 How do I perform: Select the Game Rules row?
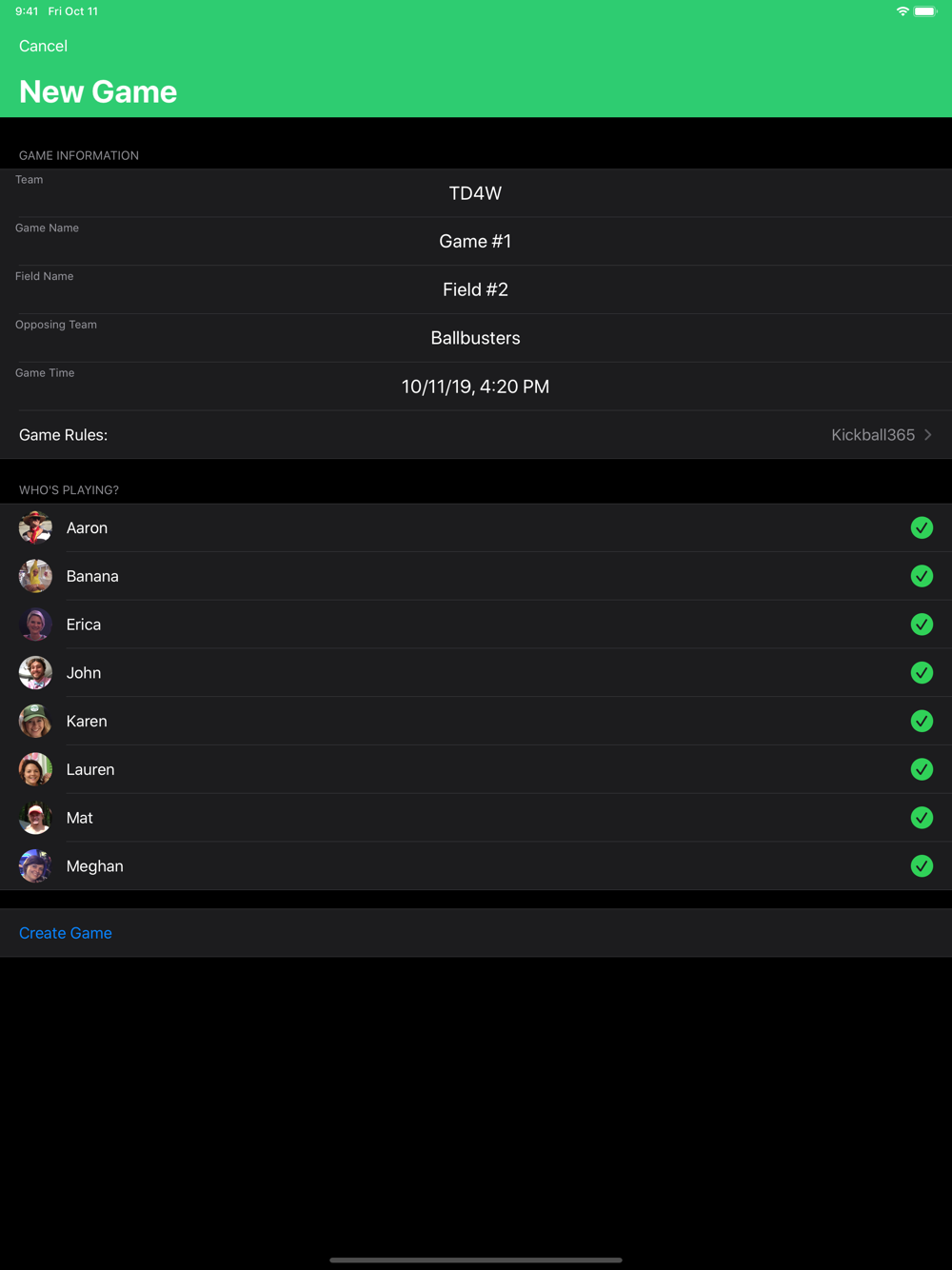pos(476,435)
